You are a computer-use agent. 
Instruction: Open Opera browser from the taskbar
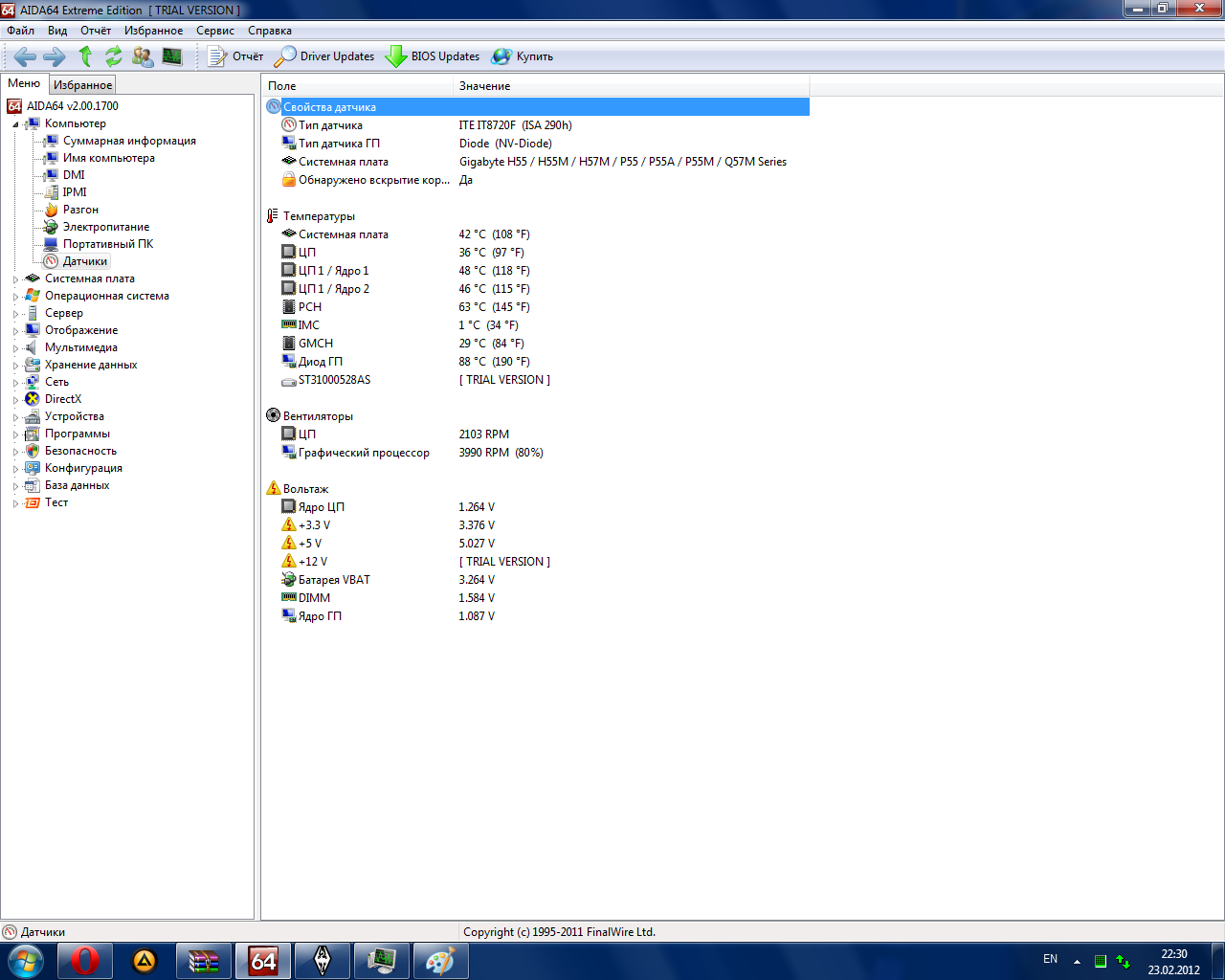pyautogui.click(x=84, y=961)
